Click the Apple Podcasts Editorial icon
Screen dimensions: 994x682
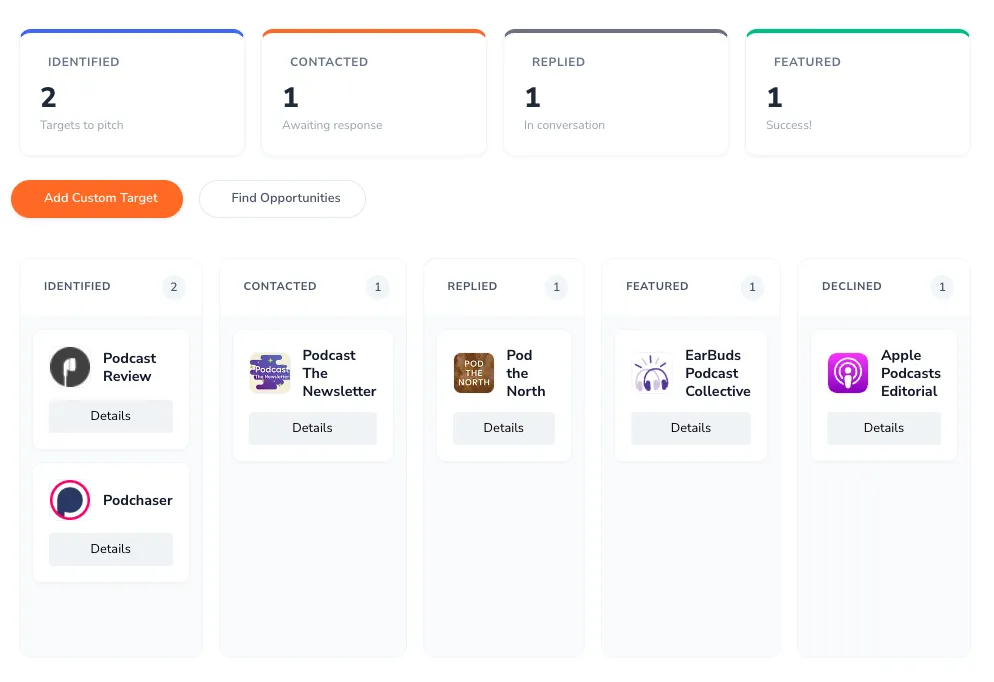(848, 373)
